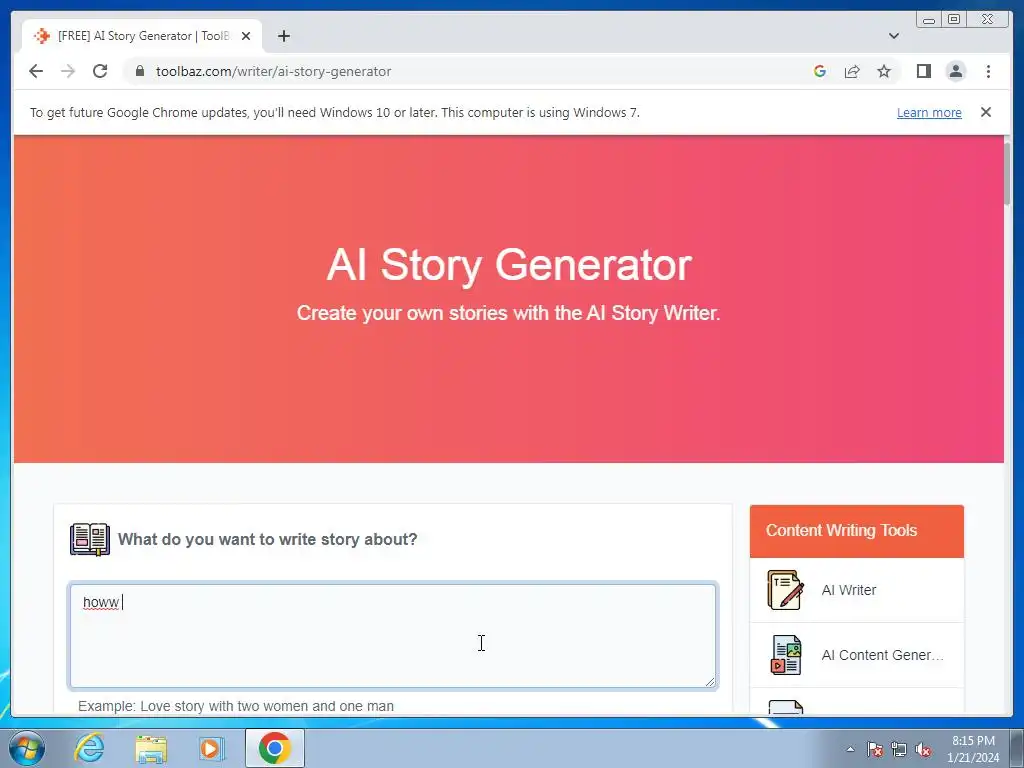
Task: View site info via the padlock icon
Action: tap(139, 71)
